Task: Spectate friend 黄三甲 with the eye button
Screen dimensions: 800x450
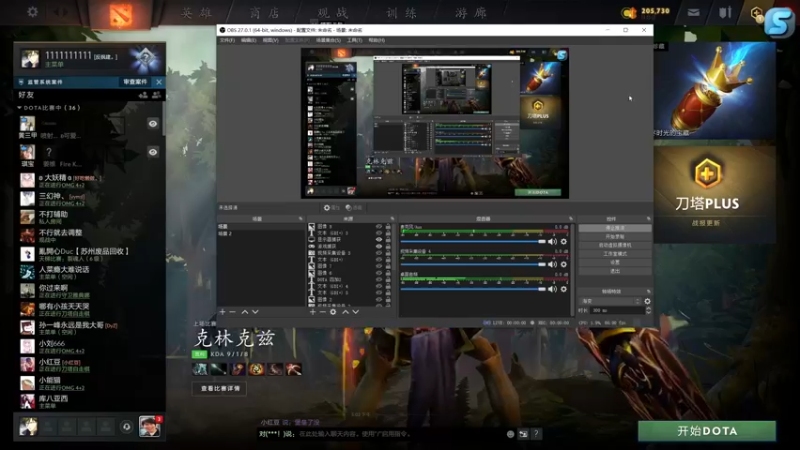Action: pyautogui.click(x=153, y=123)
